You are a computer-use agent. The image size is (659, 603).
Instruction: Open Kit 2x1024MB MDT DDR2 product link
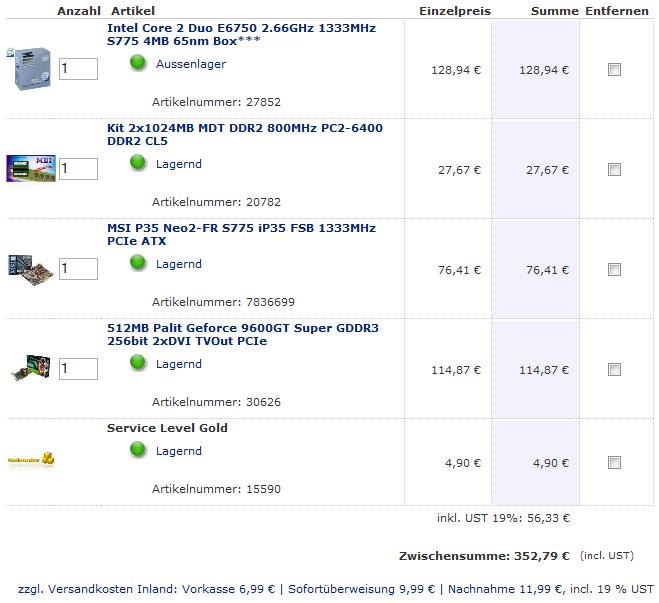click(245, 134)
